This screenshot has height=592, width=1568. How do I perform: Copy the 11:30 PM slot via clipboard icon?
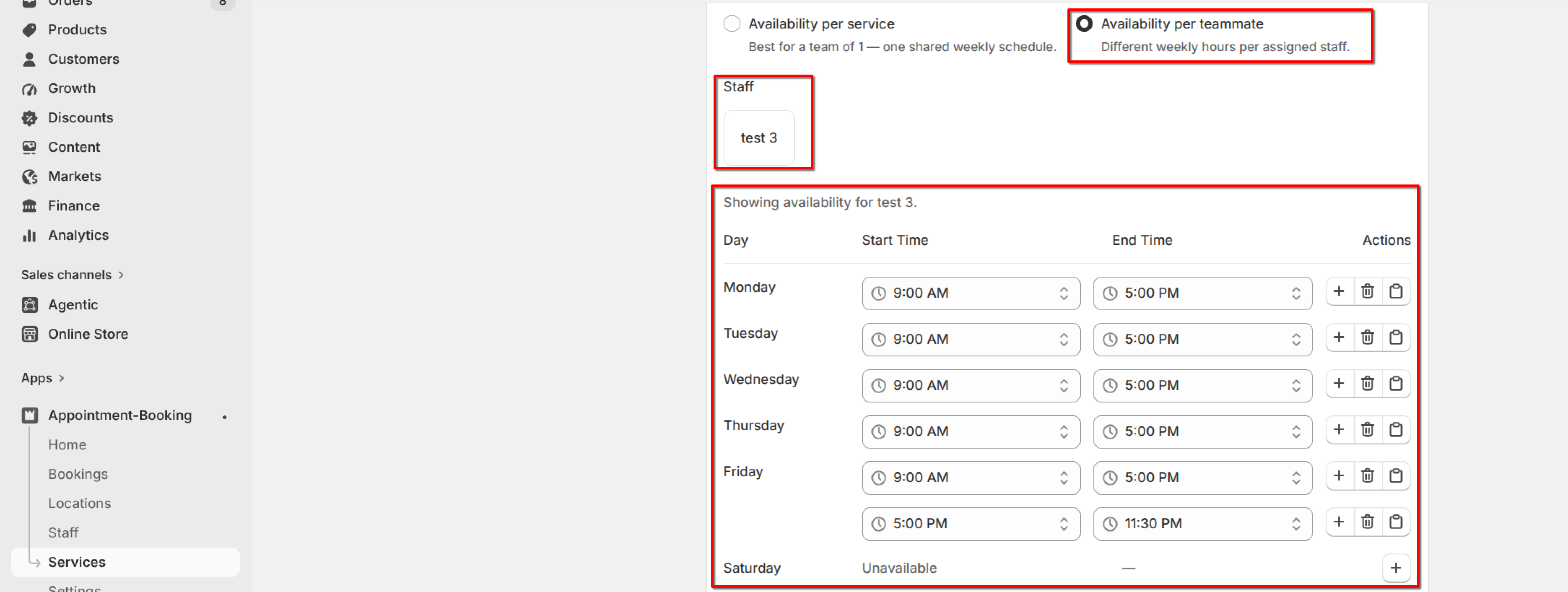tap(1397, 523)
